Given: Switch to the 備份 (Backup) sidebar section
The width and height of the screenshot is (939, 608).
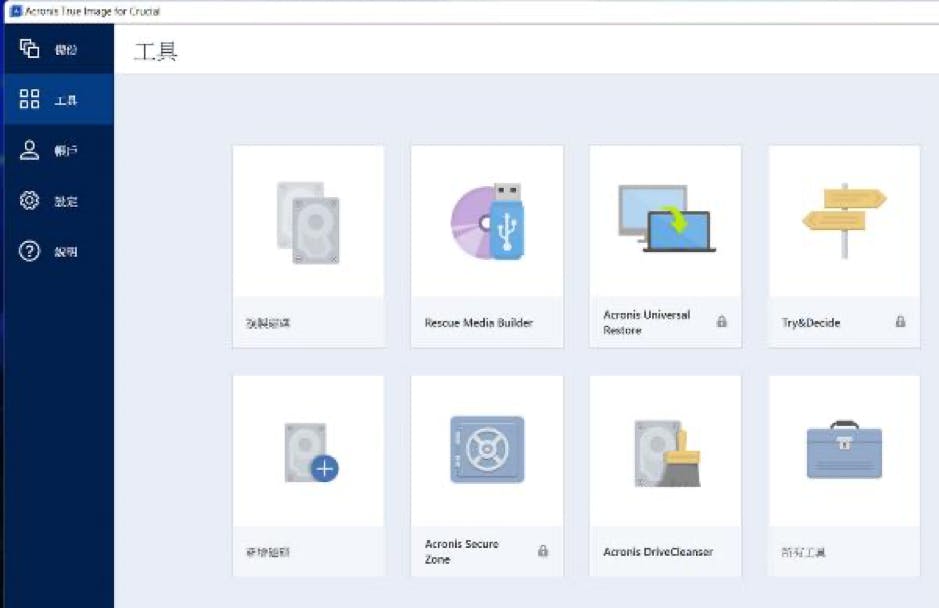Looking at the screenshot, I should 57,49.
